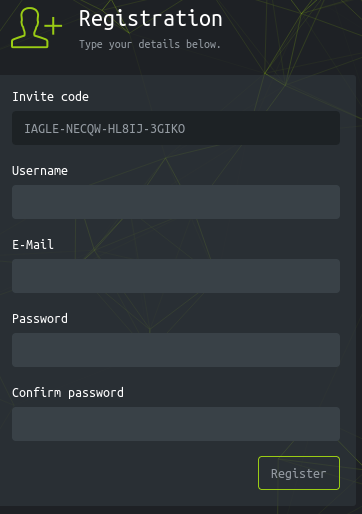The width and height of the screenshot is (362, 514).
Task: Focus the Invite code input field
Action: pos(176,128)
